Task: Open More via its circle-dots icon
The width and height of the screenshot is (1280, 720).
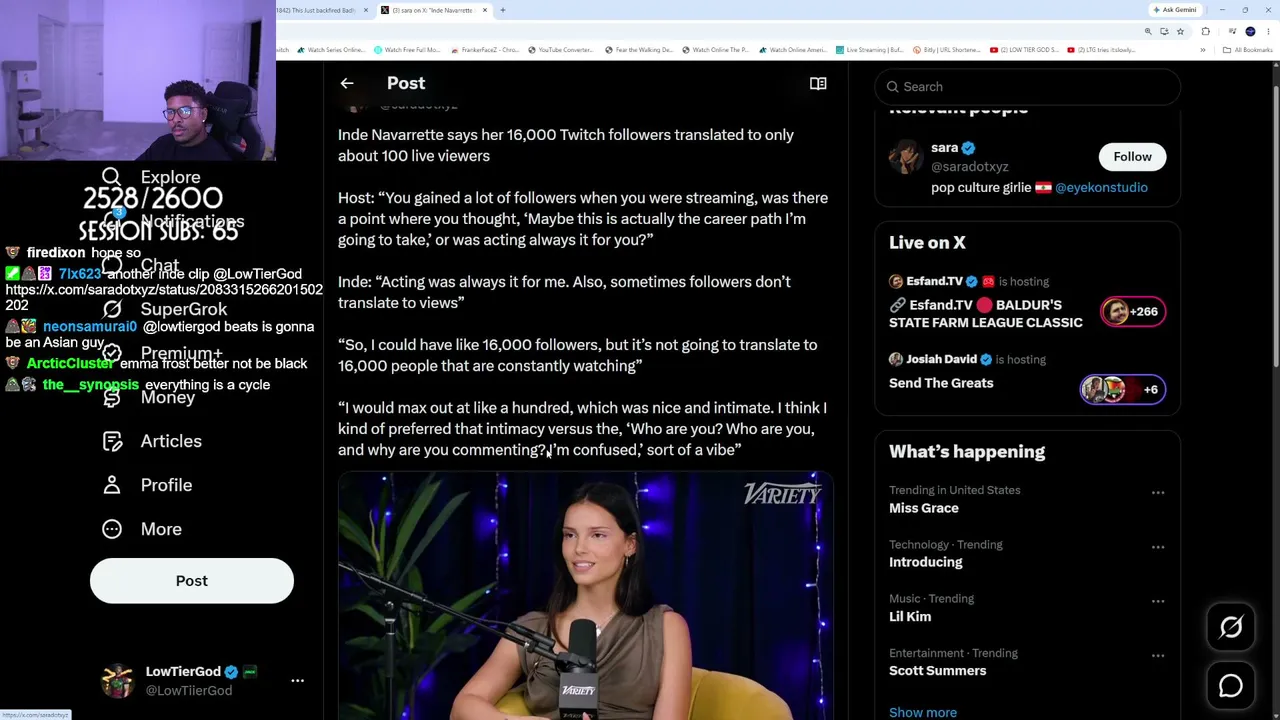Action: point(112,529)
